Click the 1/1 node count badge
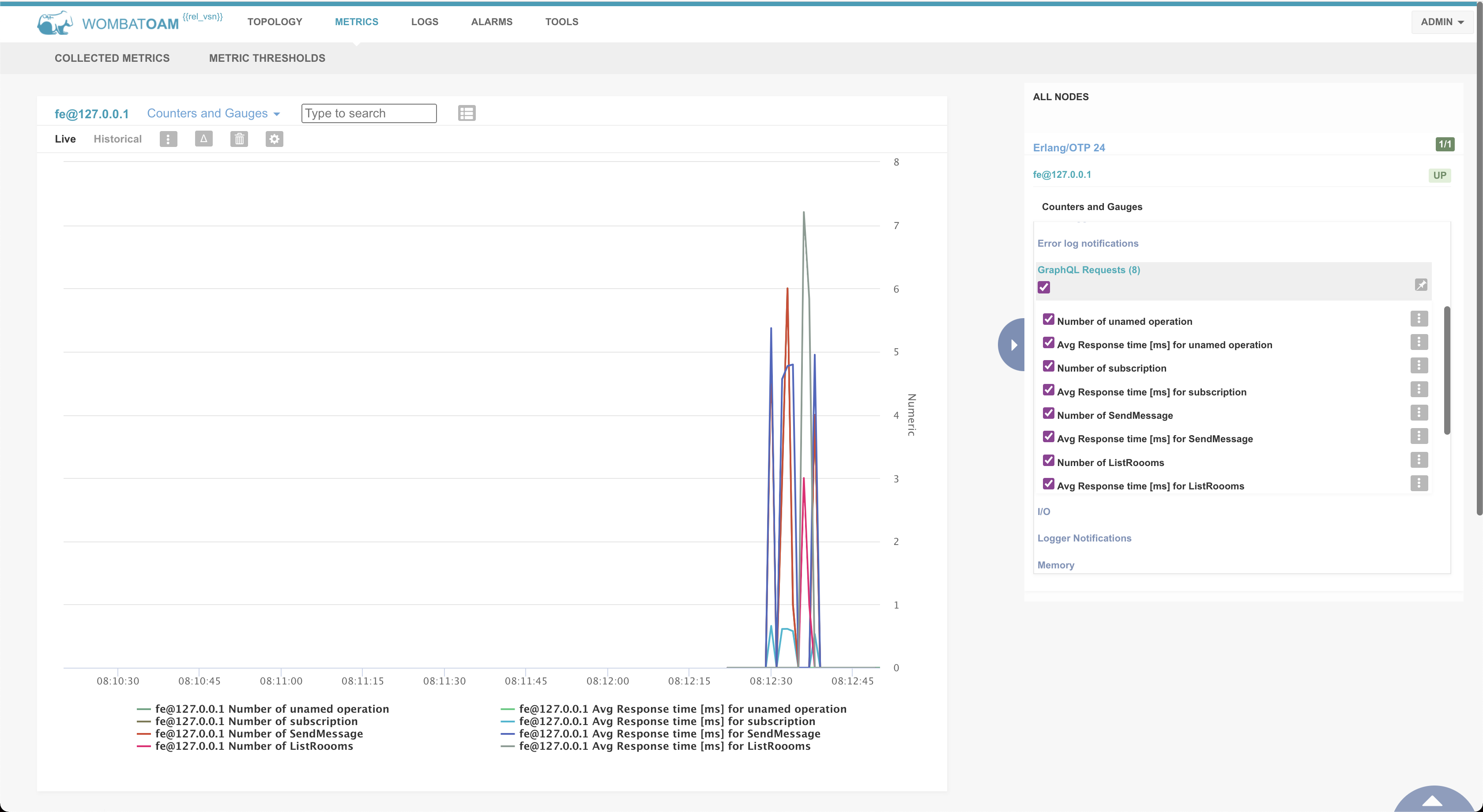Viewport: 1483px width, 812px height. click(x=1445, y=144)
